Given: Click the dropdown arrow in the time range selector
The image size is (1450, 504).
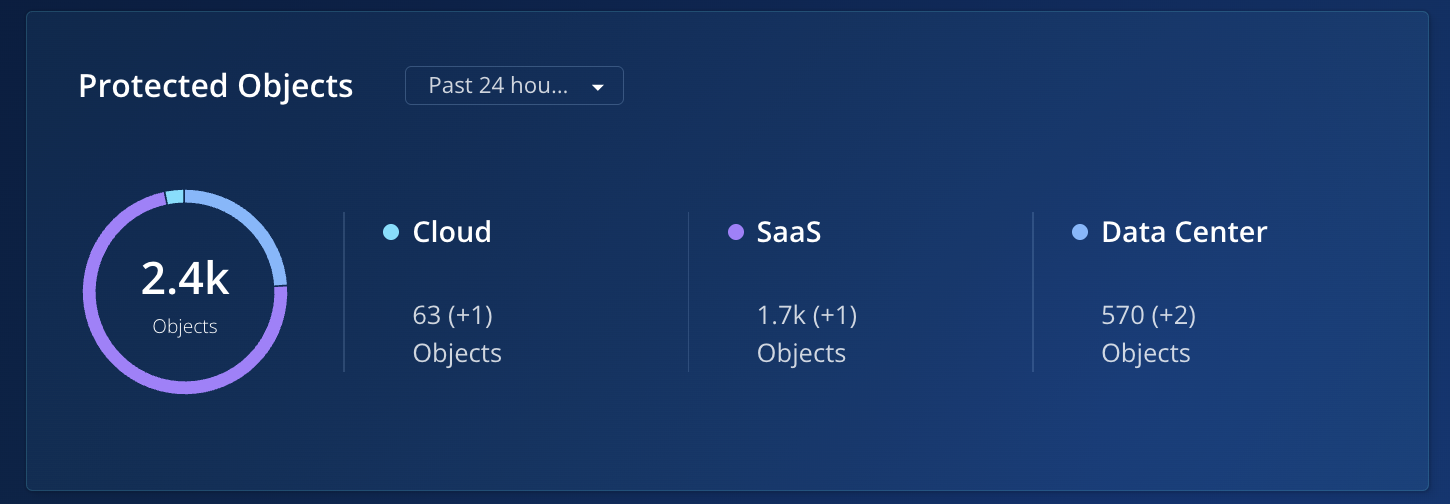Looking at the screenshot, I should click(598, 87).
